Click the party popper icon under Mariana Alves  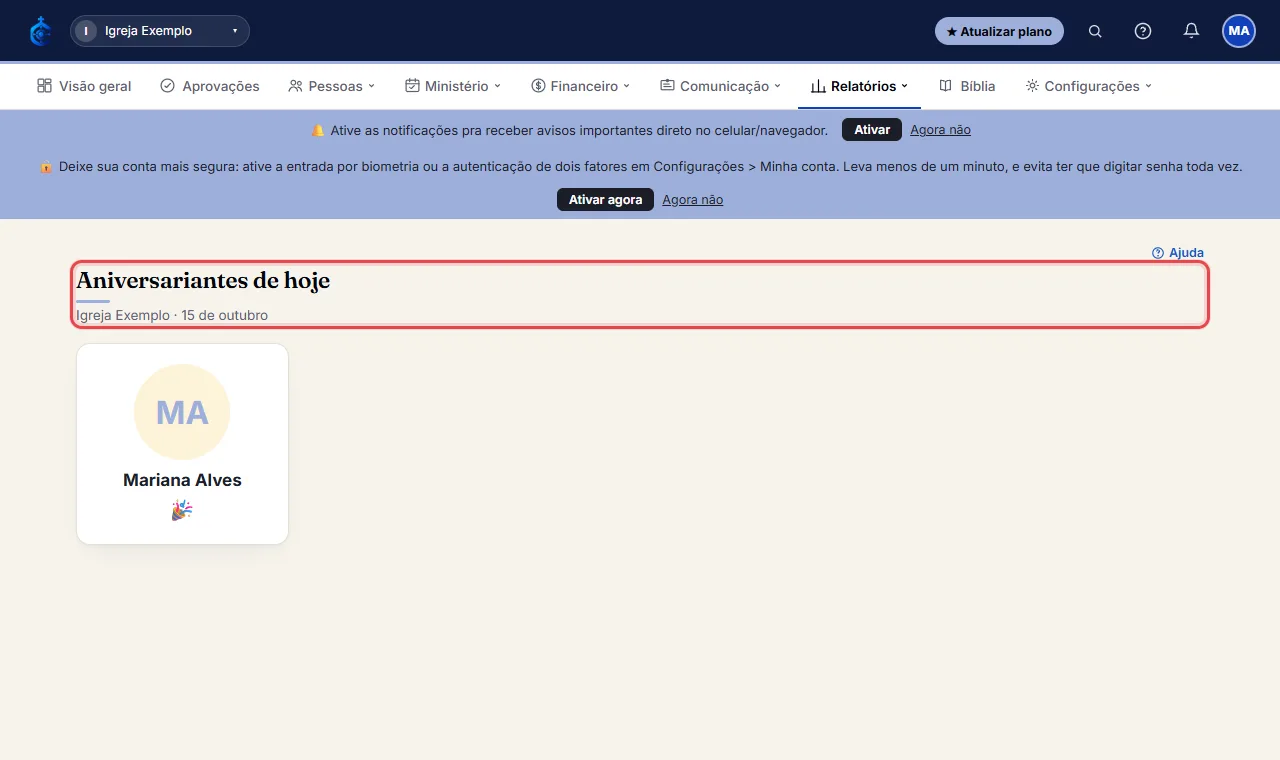pos(182,510)
